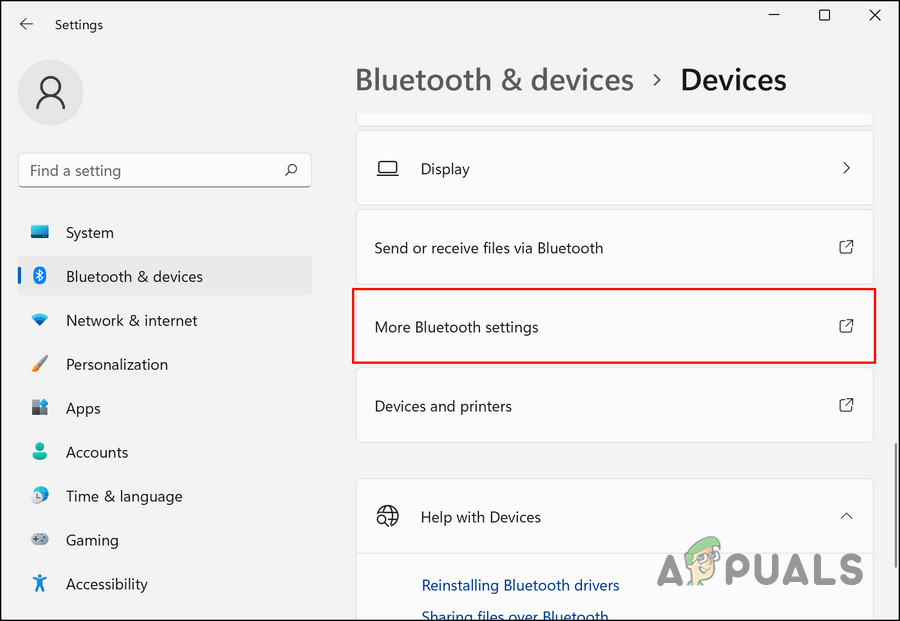Screen dimensions: 900x621
Task: Open the Display settings chevron
Action: click(x=846, y=169)
